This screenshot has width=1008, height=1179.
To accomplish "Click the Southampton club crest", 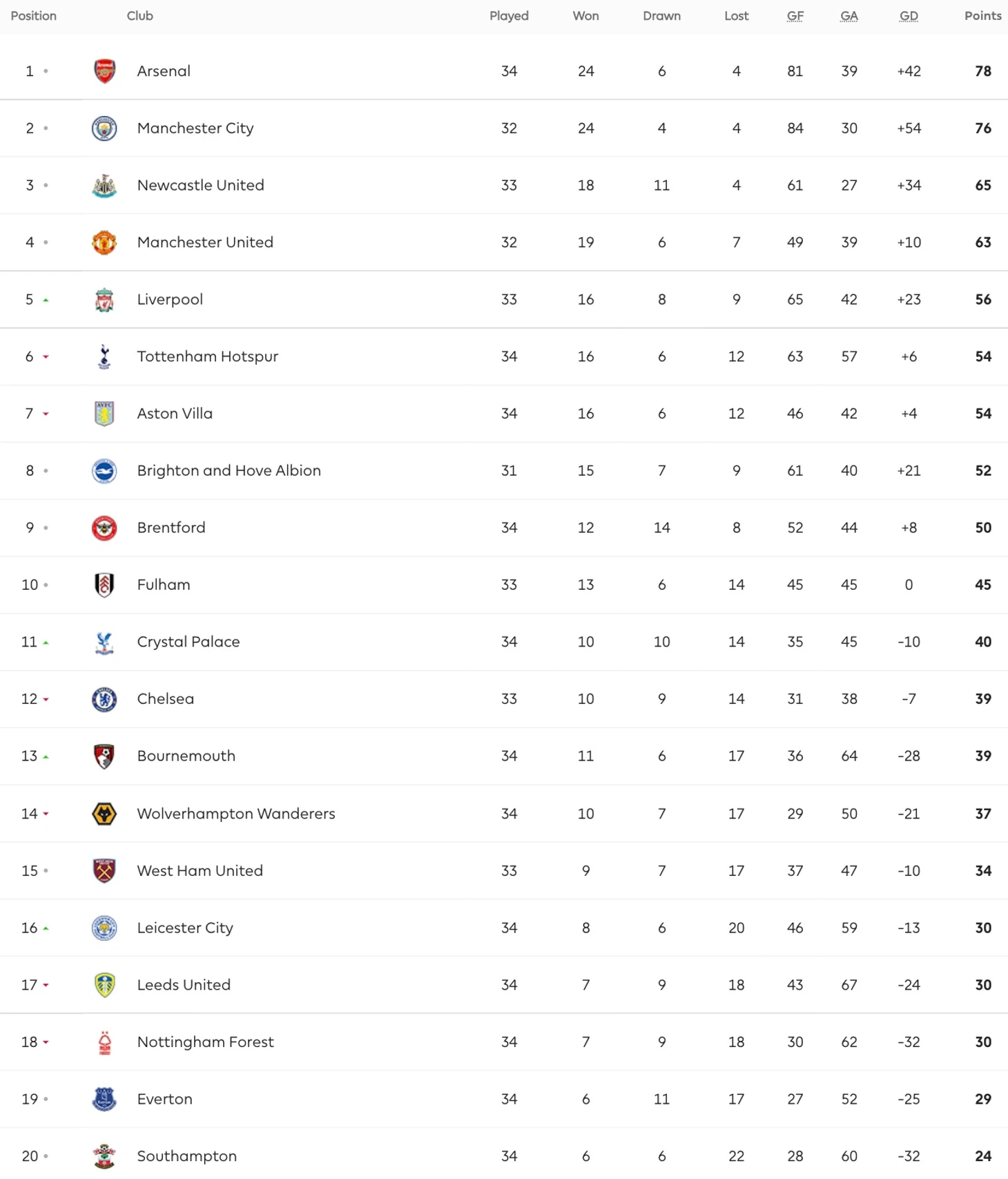I will tap(104, 1157).
